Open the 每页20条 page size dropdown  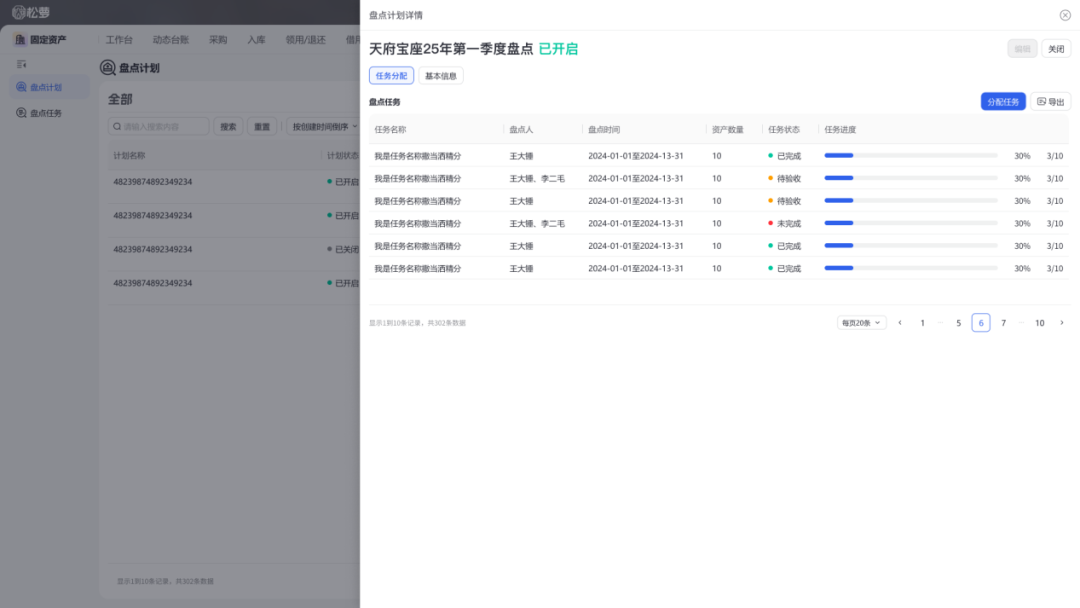coord(861,323)
